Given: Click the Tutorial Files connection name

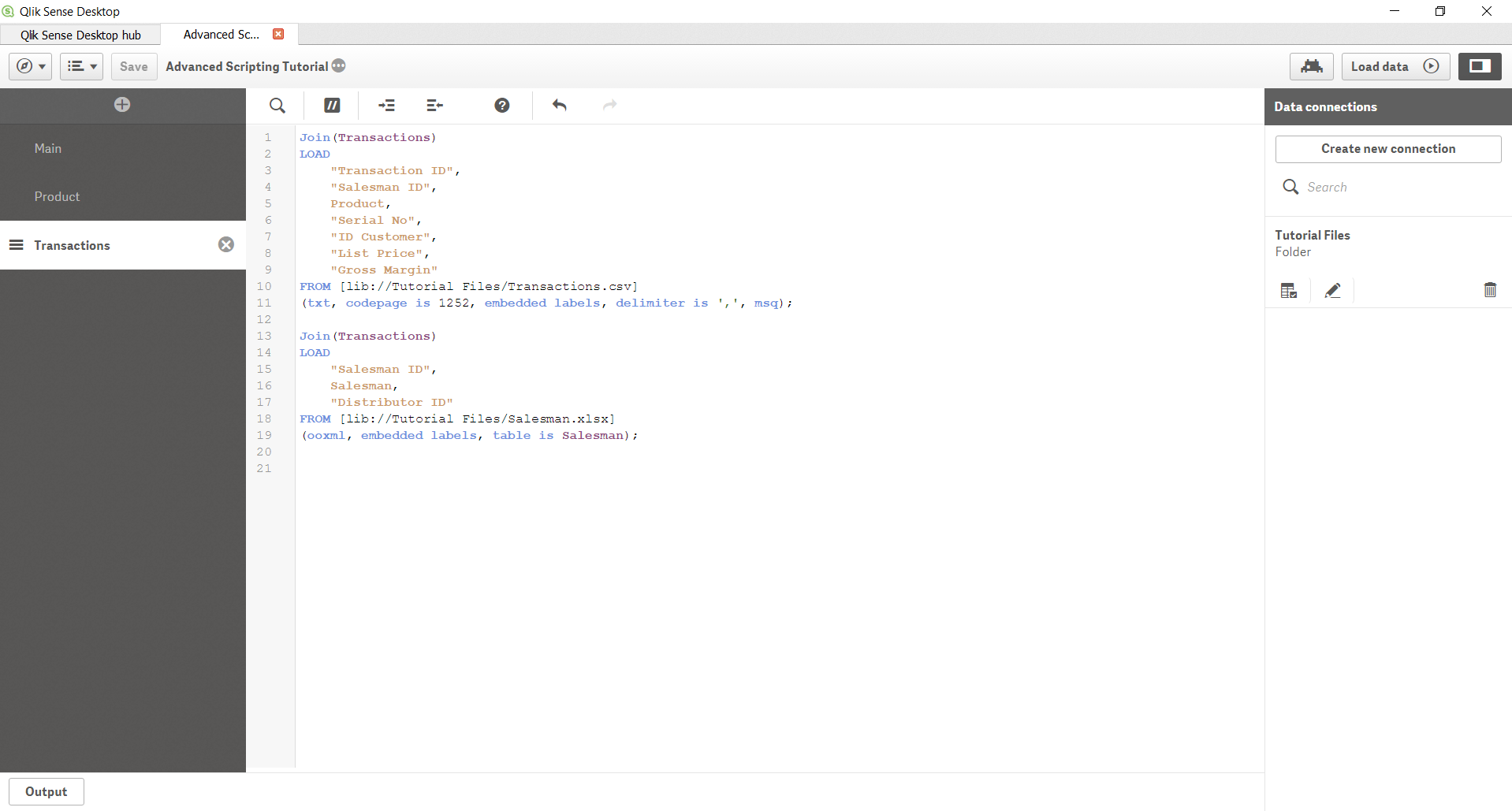Looking at the screenshot, I should [x=1313, y=235].
